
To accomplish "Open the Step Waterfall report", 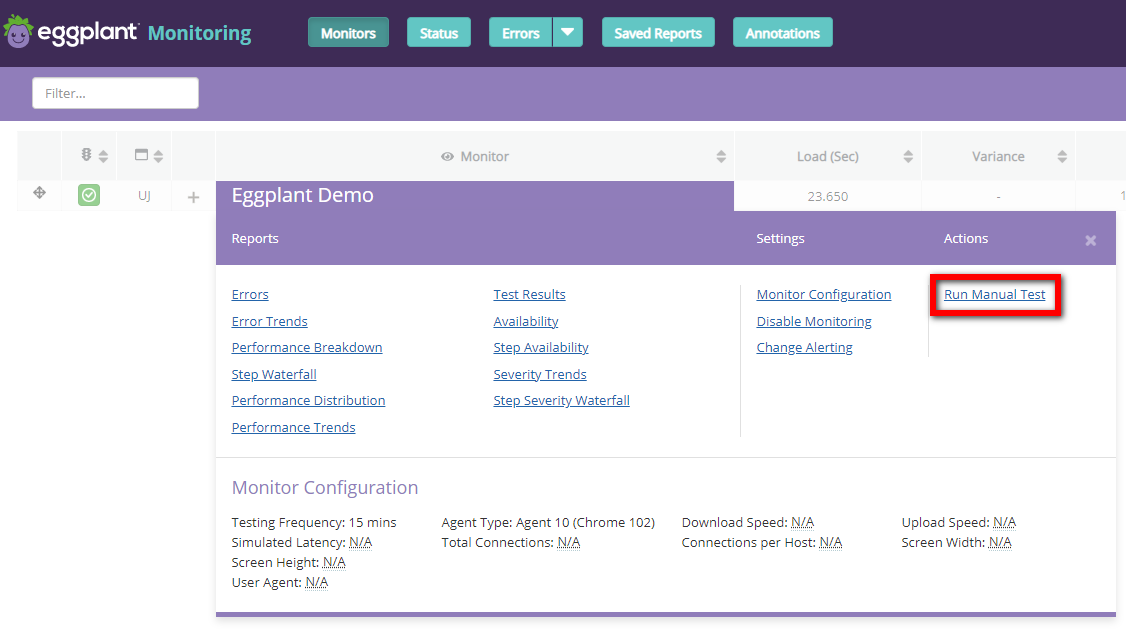I will (x=274, y=374).
